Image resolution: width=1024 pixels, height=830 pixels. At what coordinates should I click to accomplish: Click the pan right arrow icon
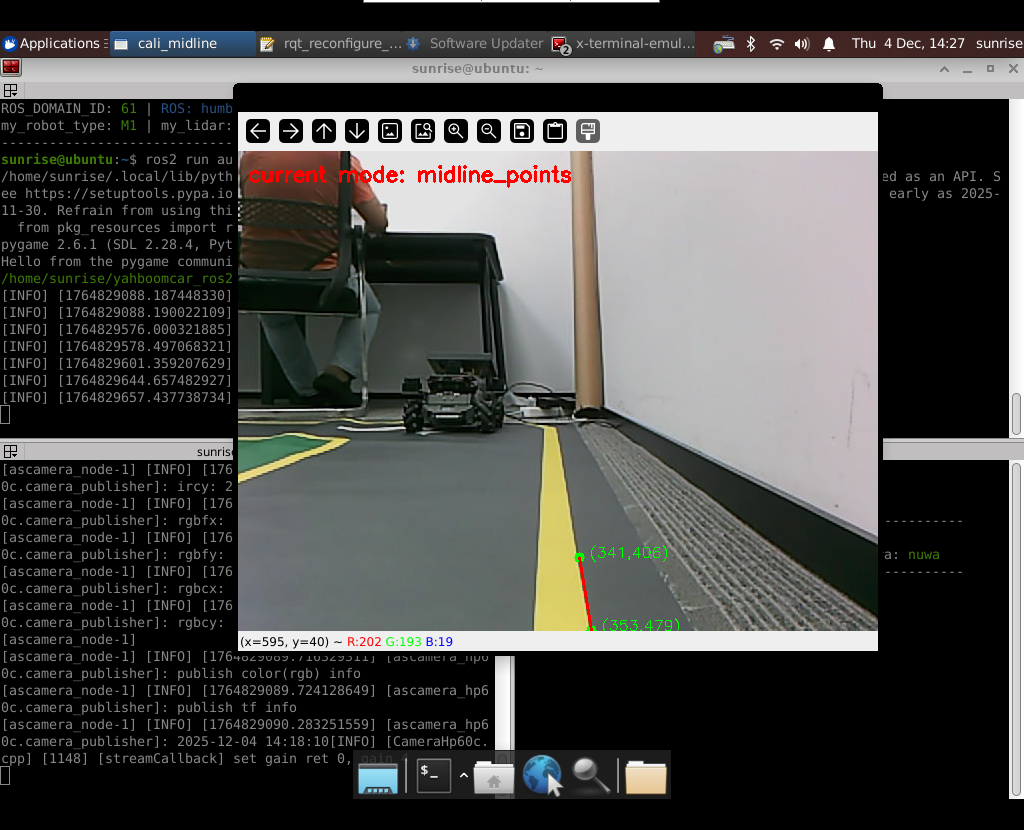click(x=291, y=131)
